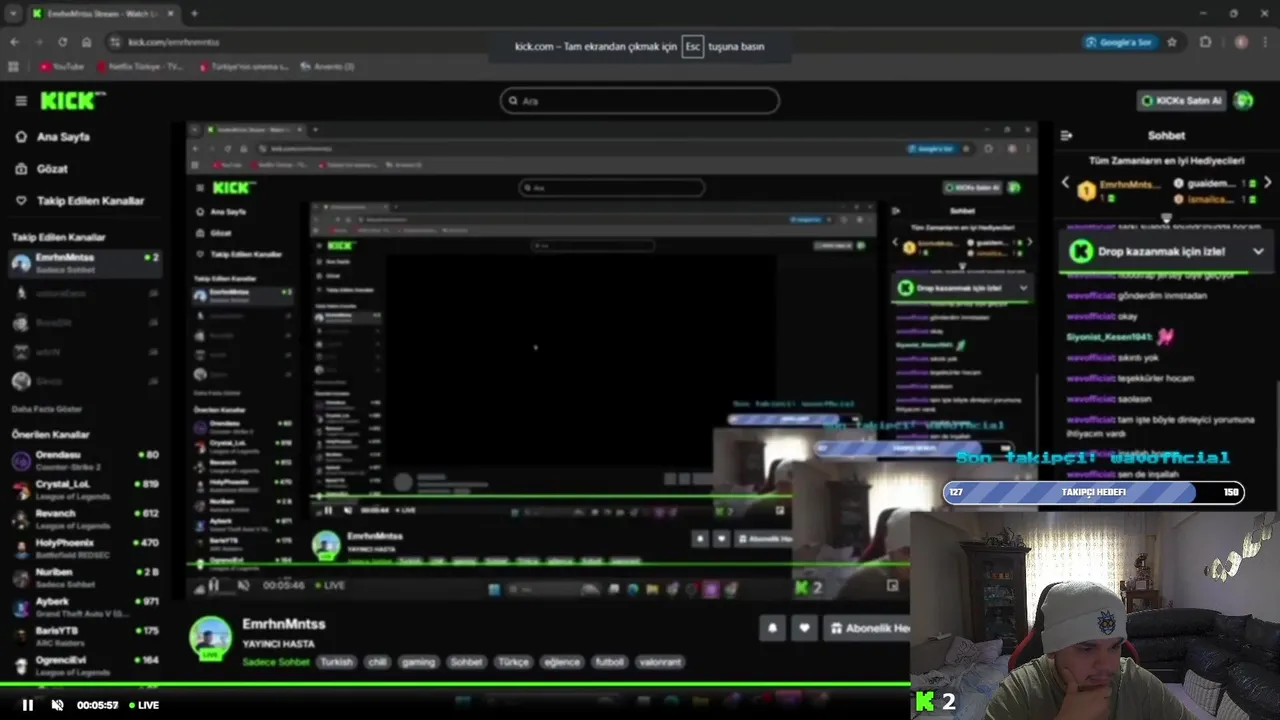Open the Nuriben recommended channel
Screen dimensions: 1280x720
click(84, 577)
